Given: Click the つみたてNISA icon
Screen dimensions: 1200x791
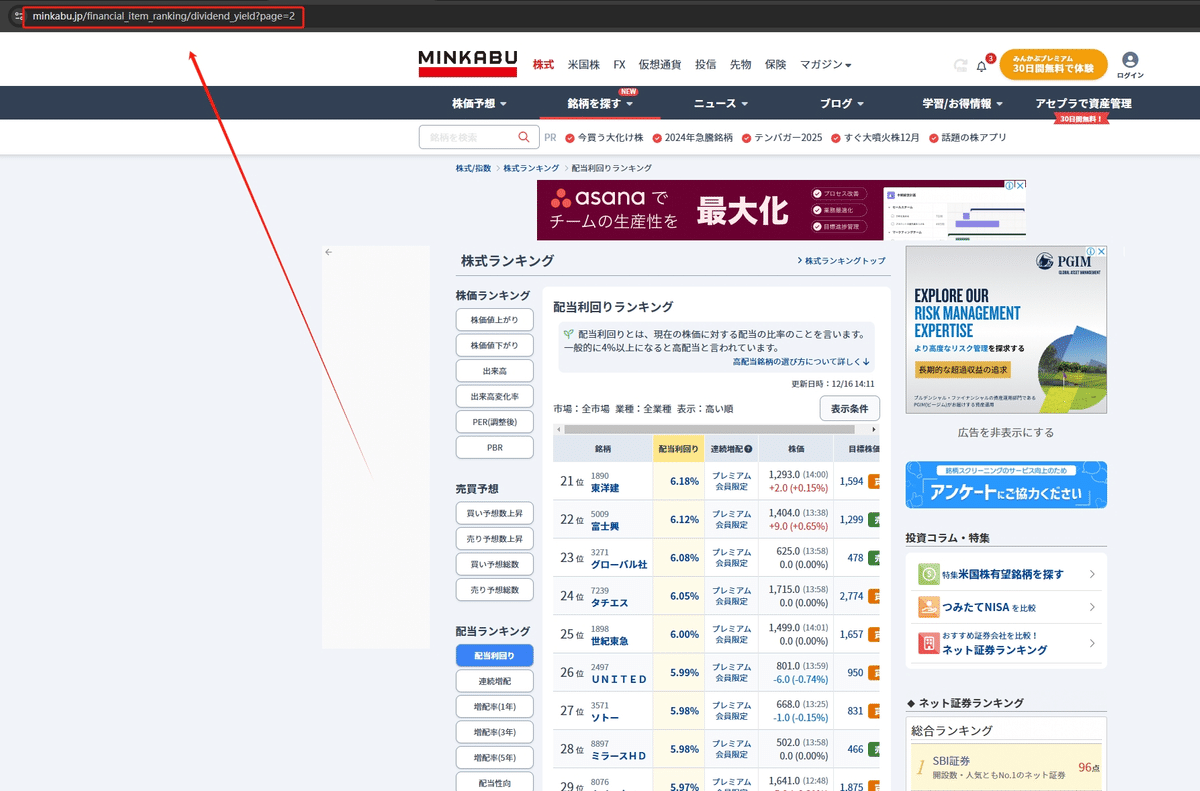Looking at the screenshot, I should (x=930, y=607).
